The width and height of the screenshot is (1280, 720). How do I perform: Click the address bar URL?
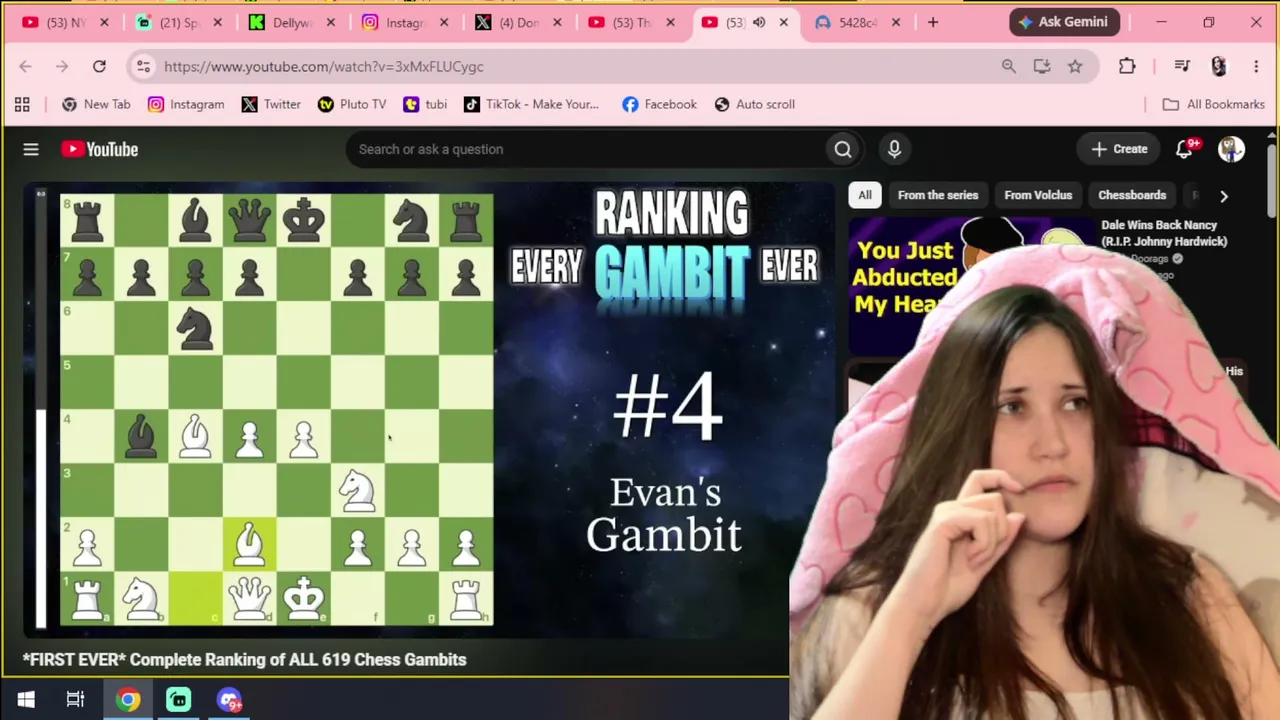324,66
